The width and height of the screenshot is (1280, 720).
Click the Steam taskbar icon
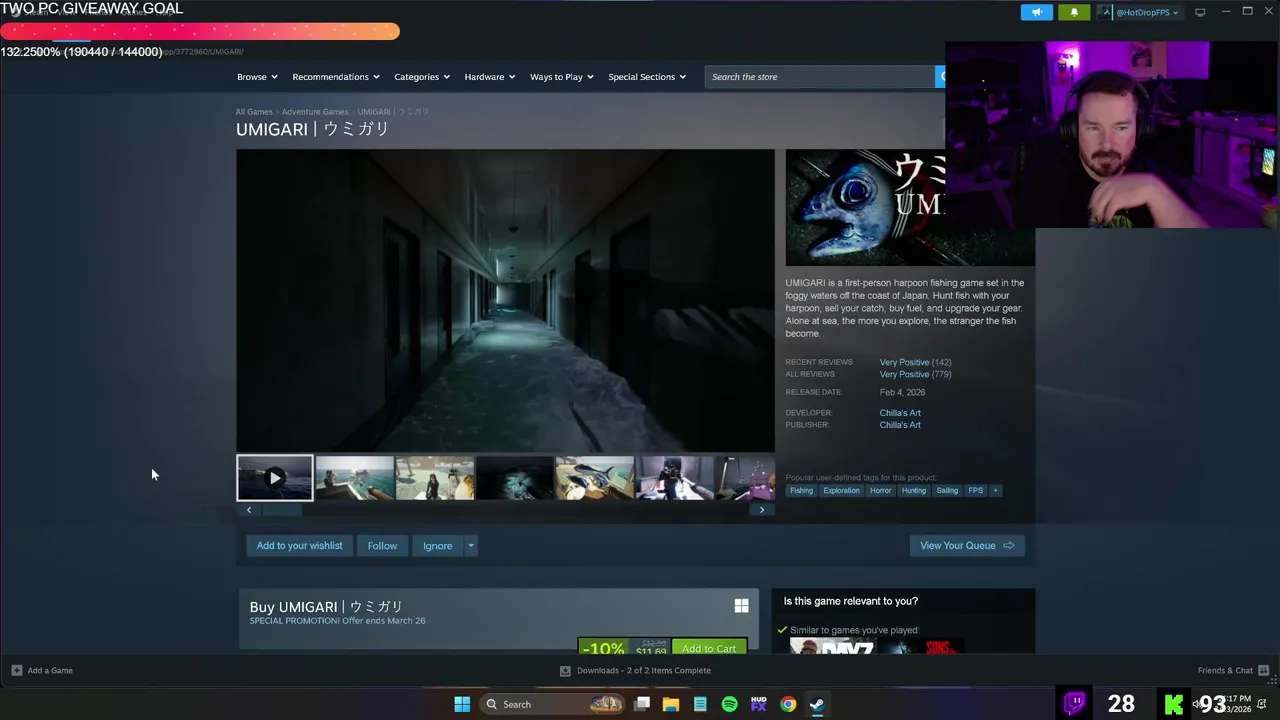(x=817, y=704)
